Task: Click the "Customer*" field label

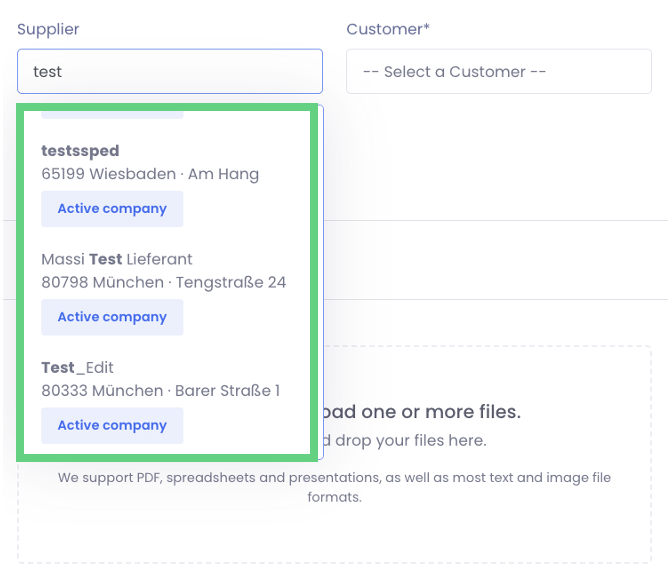Action: 388,29
